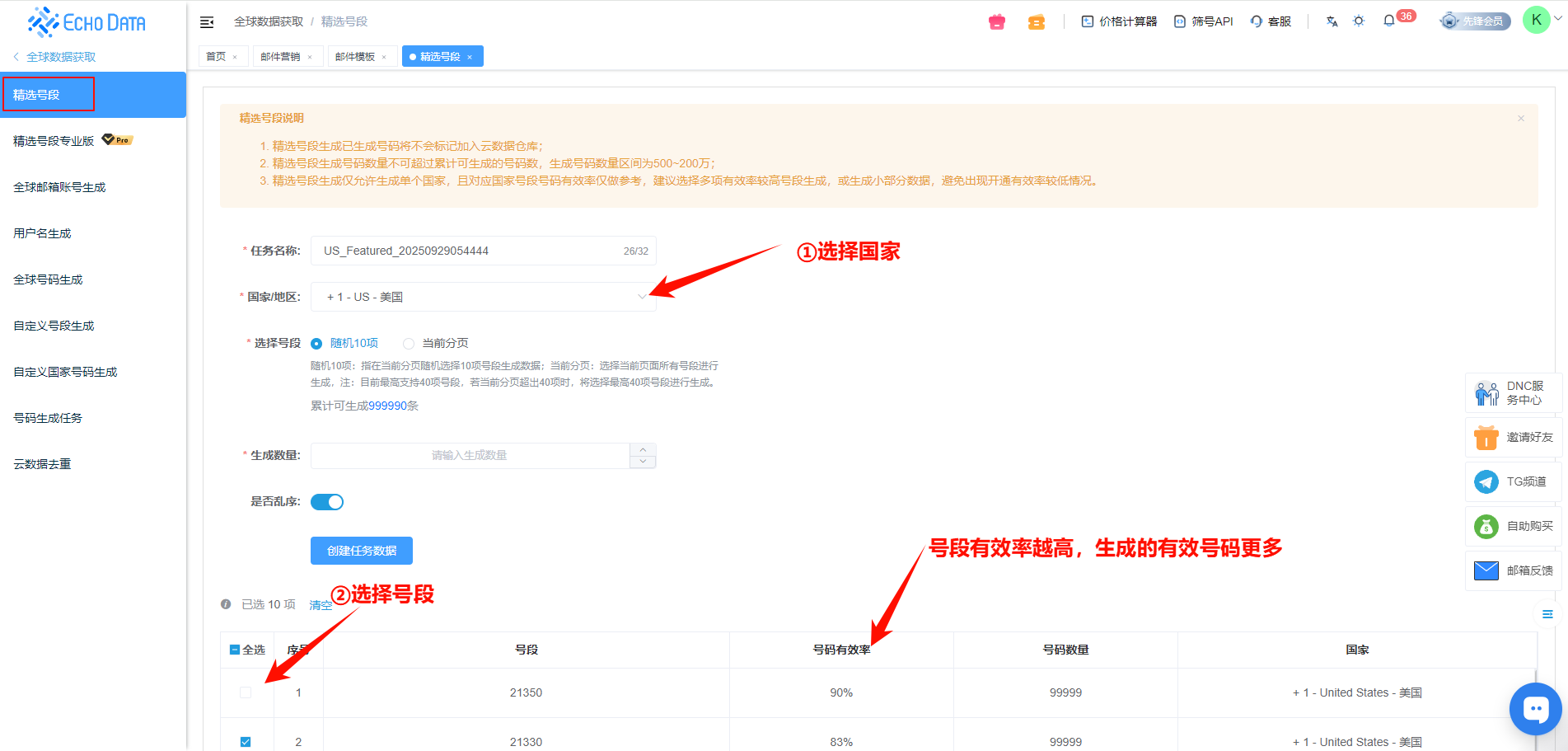Click the 邮箱反馈 envelope icon
Viewport: 1568px width, 751px height.
(1486, 570)
